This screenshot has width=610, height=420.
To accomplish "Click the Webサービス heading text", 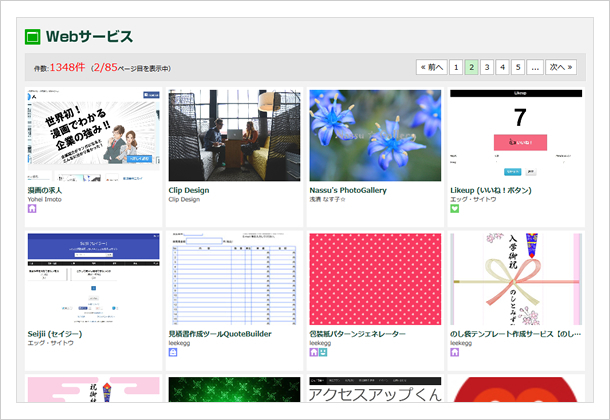I will [89, 37].
